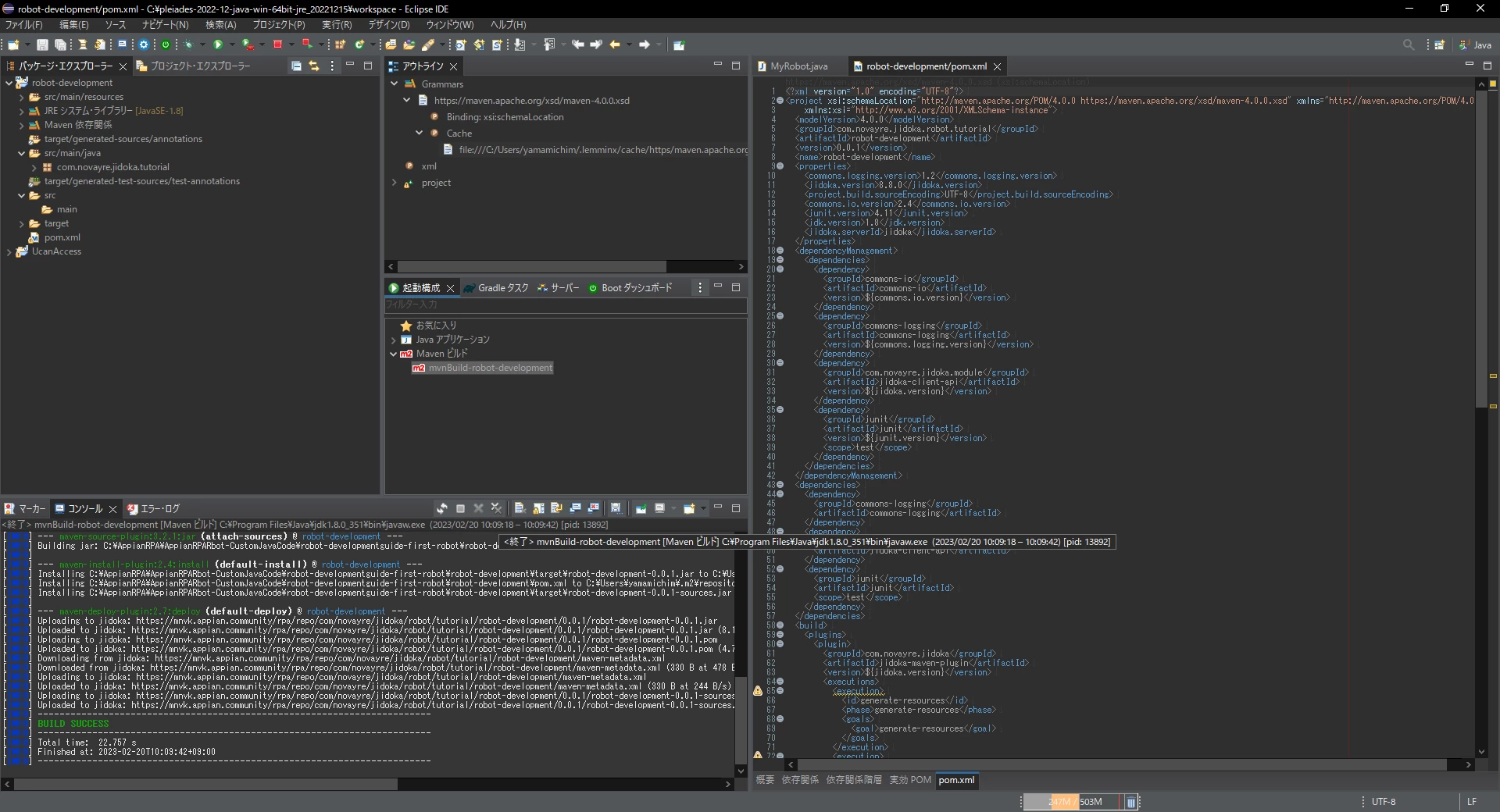Expand the UcanAccess project
The width and height of the screenshot is (1500, 812).
coord(9,251)
